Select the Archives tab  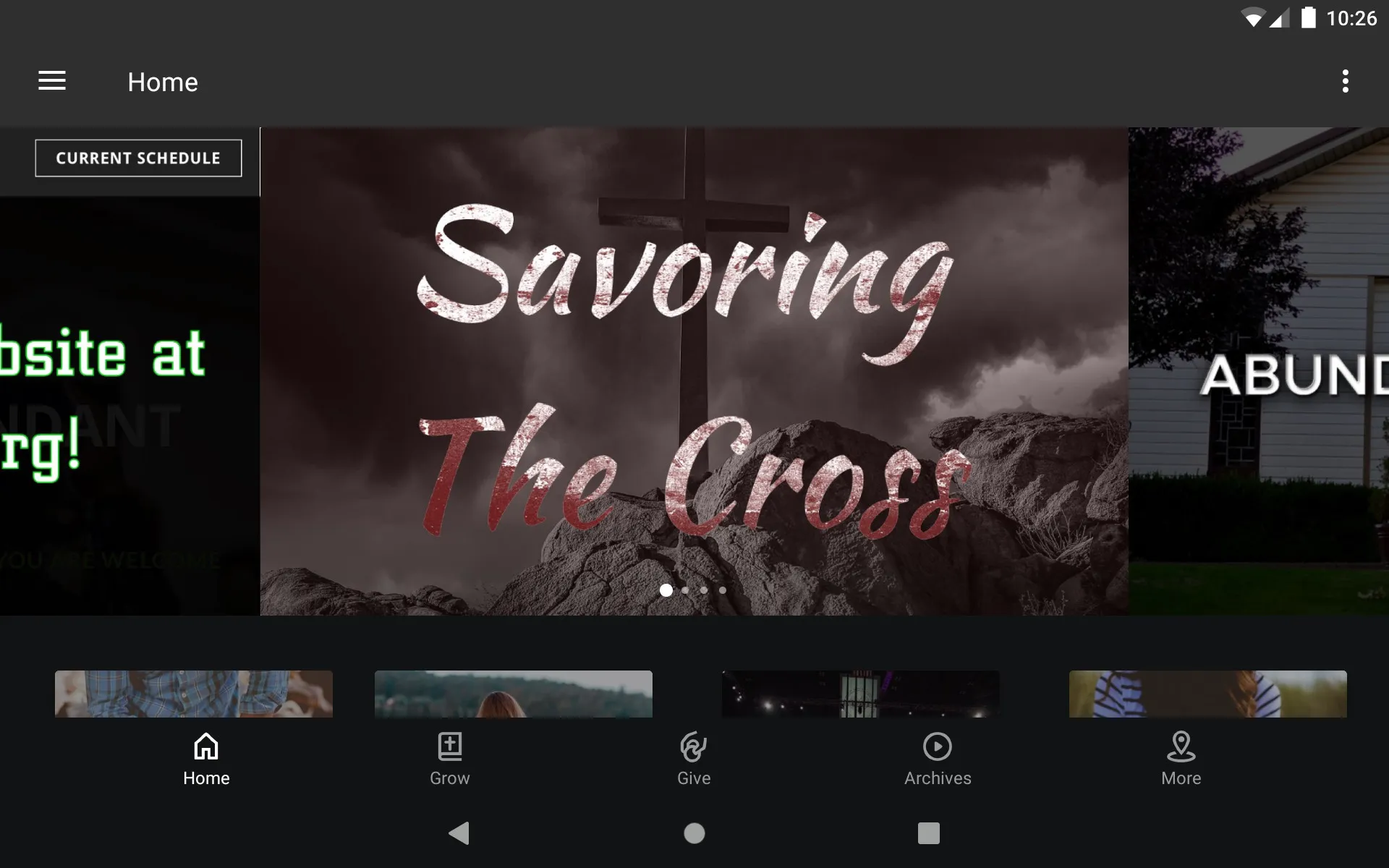click(937, 756)
